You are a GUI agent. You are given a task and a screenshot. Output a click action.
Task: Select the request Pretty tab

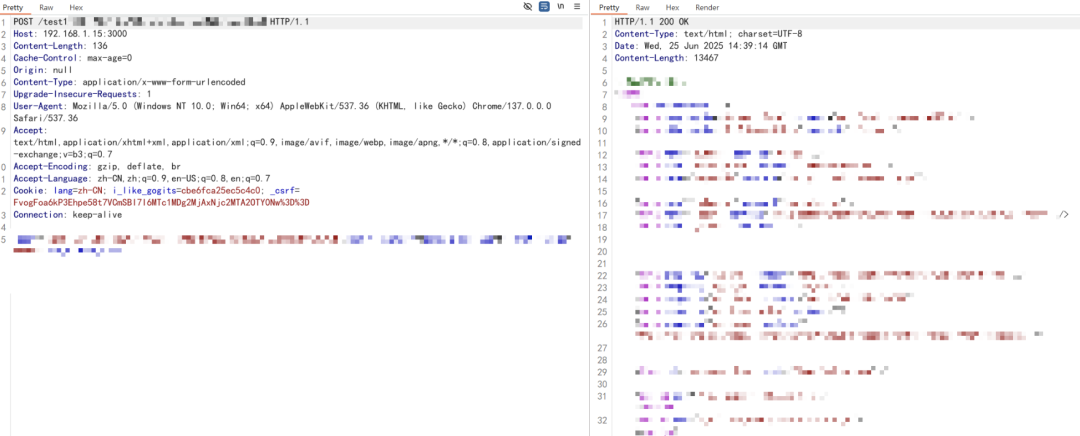[13, 7]
